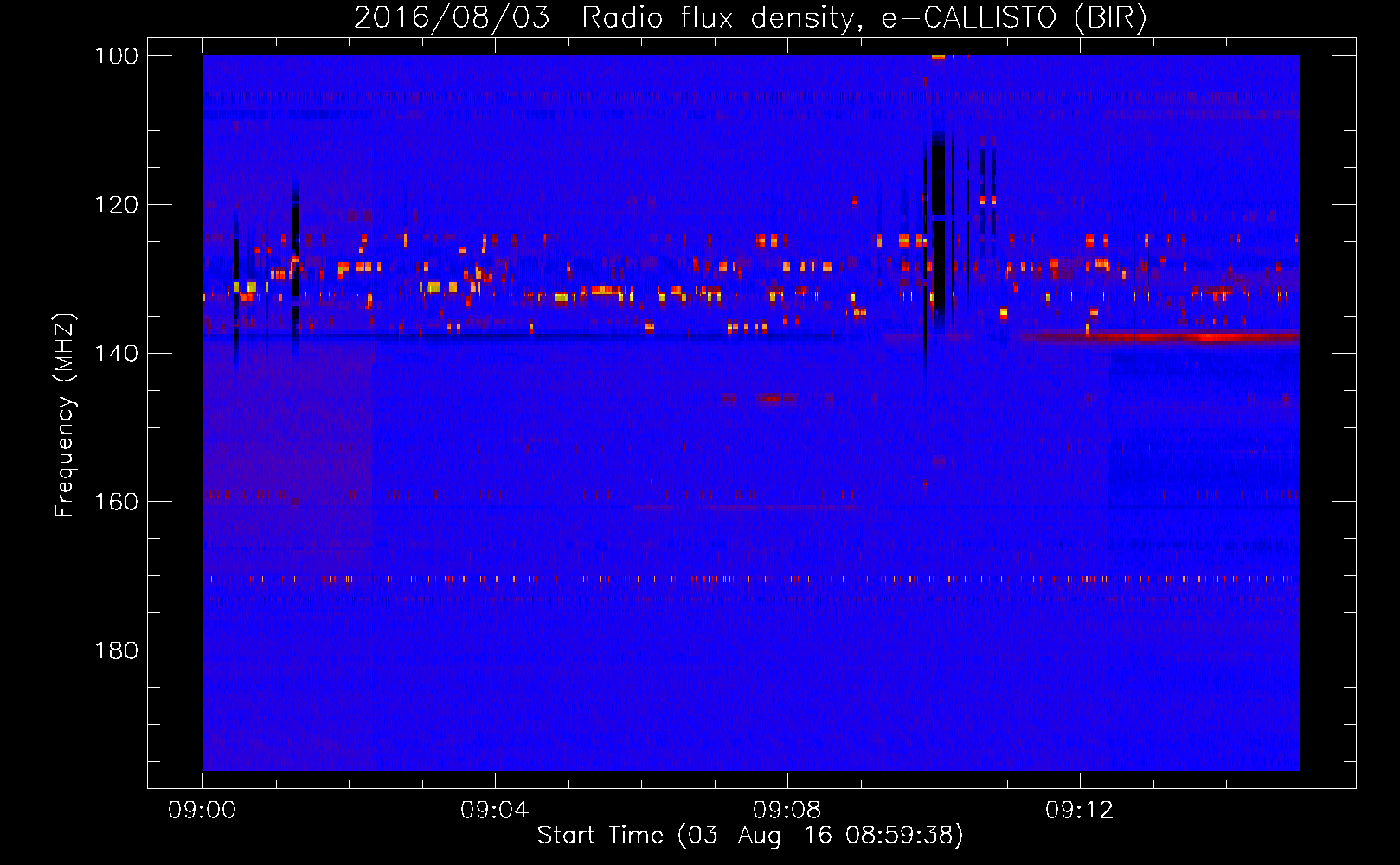The width and height of the screenshot is (1400, 865).
Task: Click the "09:12" time tick label
Action: click(1080, 811)
